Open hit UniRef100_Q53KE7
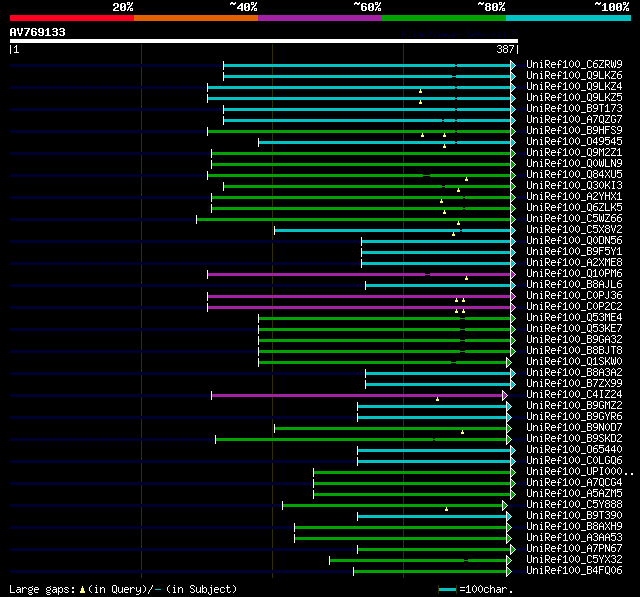This screenshot has height=597, width=640. point(574,329)
